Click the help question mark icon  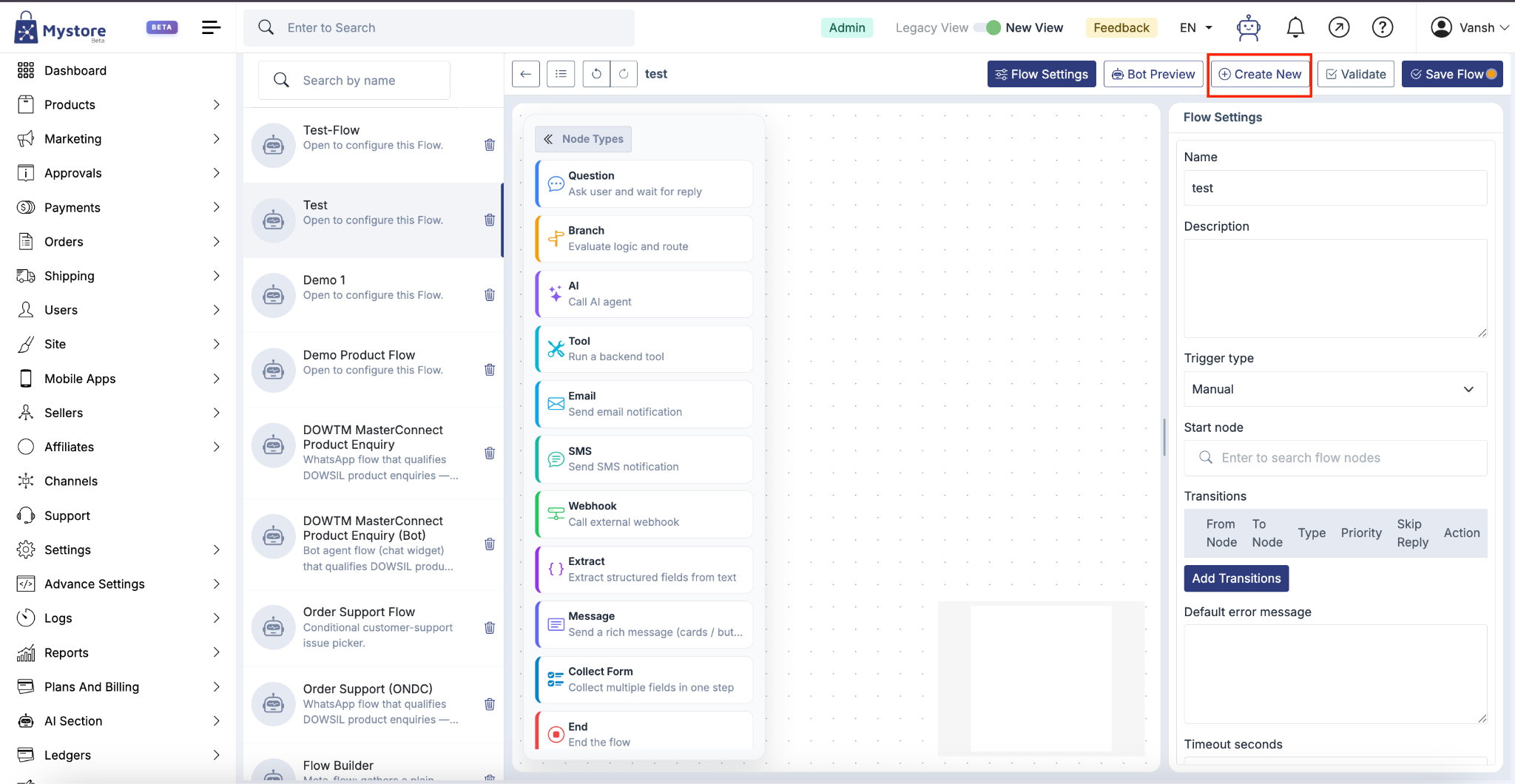[x=1382, y=27]
